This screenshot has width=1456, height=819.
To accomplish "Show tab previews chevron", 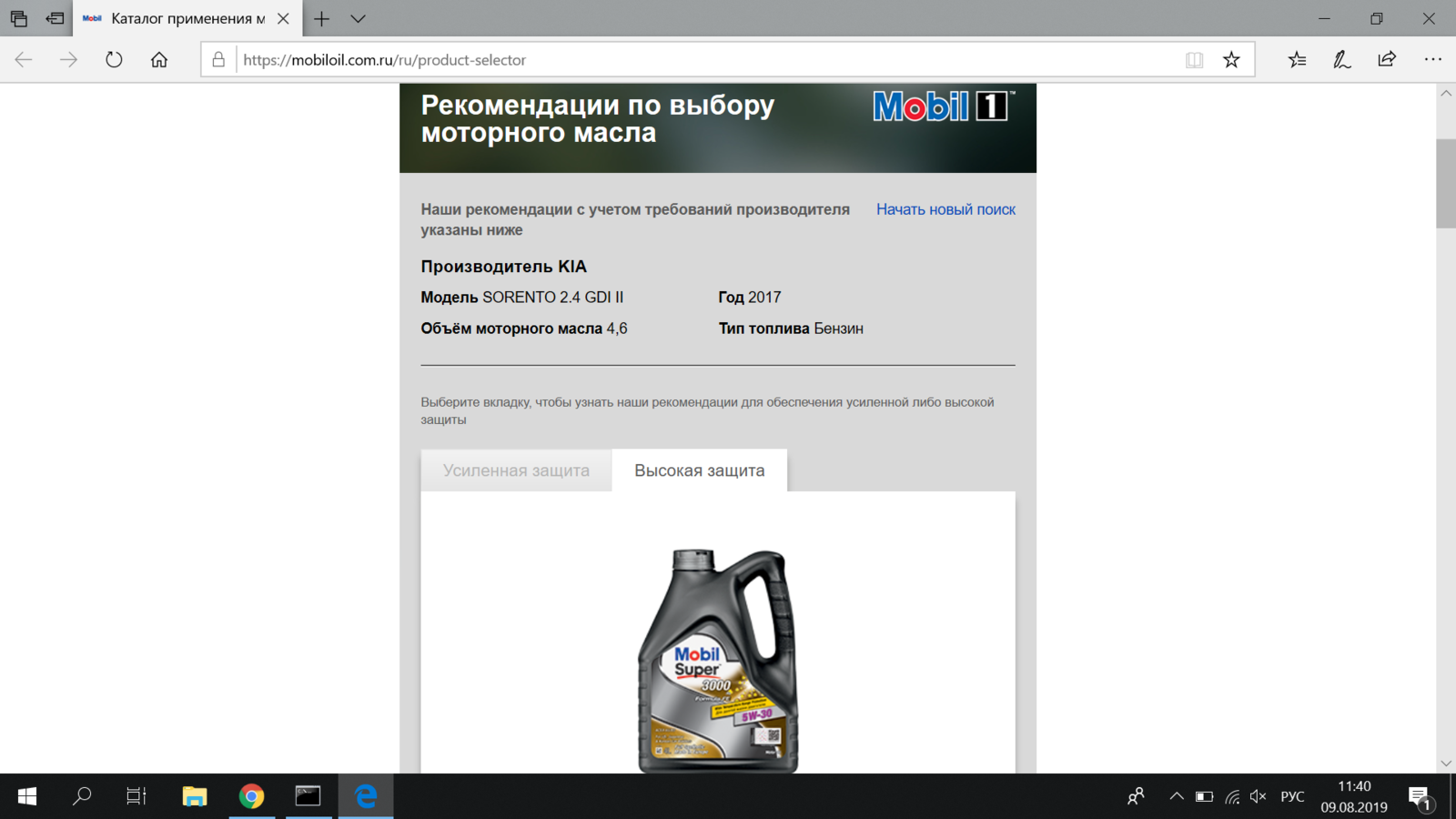I will pos(359,18).
